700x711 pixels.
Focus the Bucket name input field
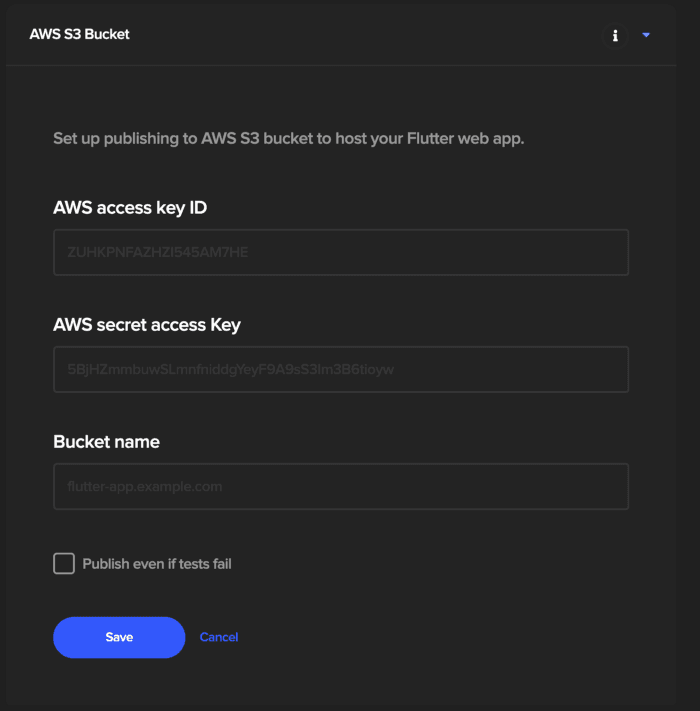coord(341,487)
